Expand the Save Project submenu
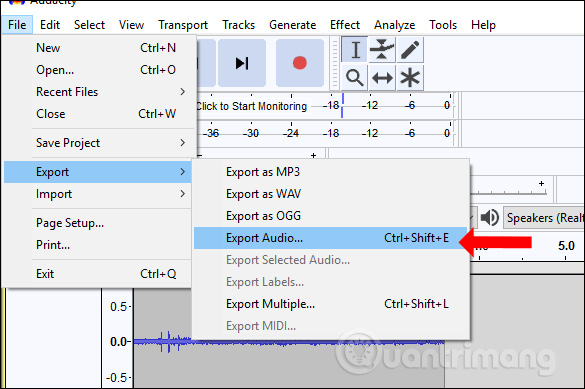 click(x=100, y=143)
